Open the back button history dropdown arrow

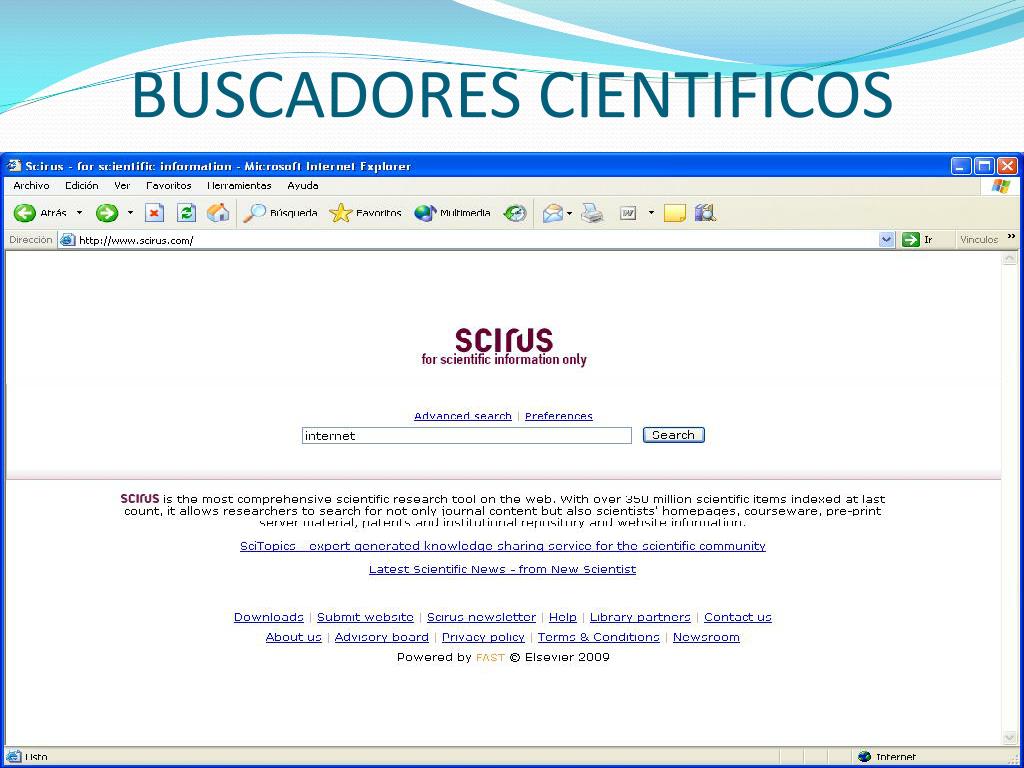[79, 213]
